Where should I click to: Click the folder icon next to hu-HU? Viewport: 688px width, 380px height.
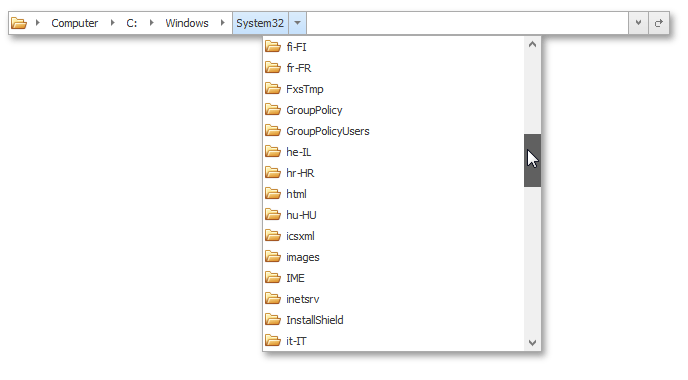[x=273, y=215]
